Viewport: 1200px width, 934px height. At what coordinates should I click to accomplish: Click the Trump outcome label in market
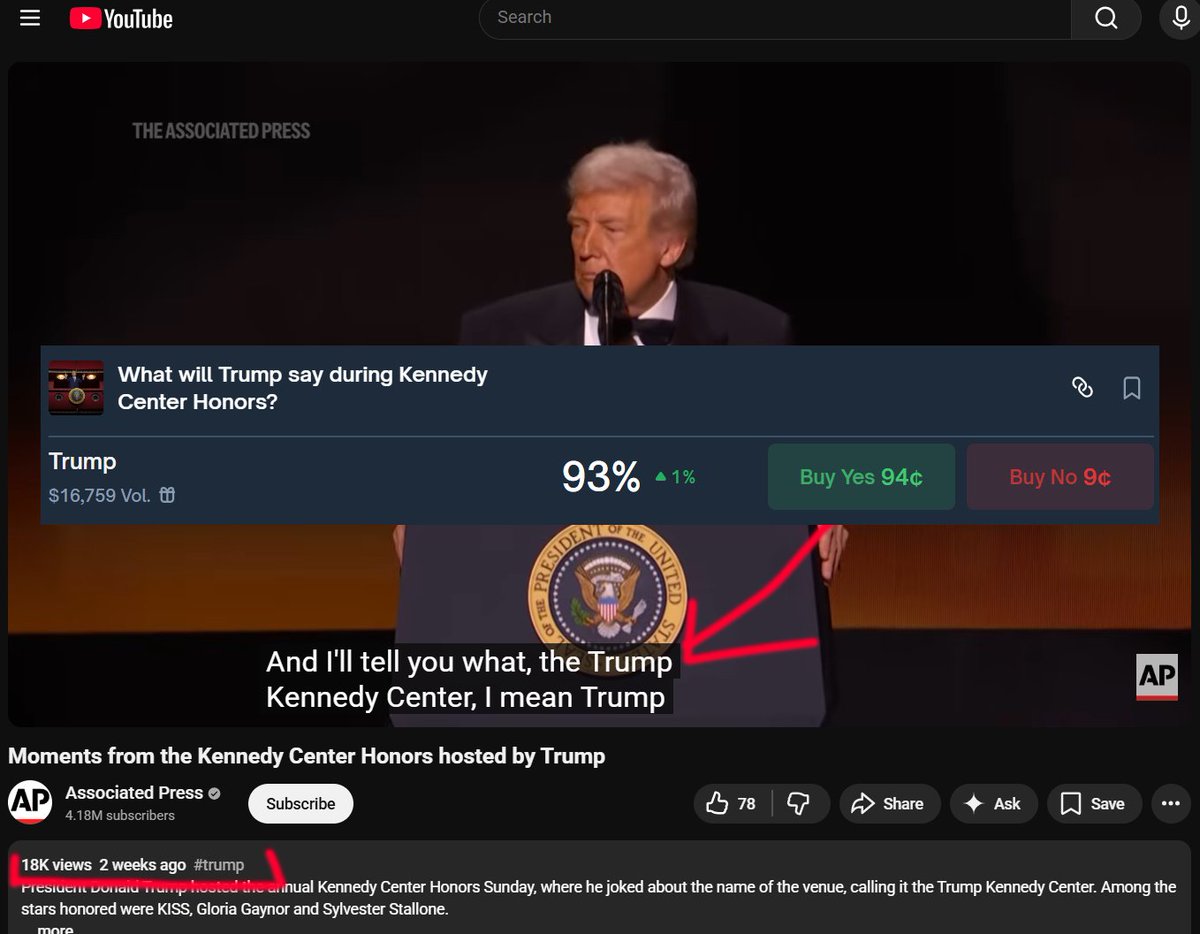pos(83,462)
